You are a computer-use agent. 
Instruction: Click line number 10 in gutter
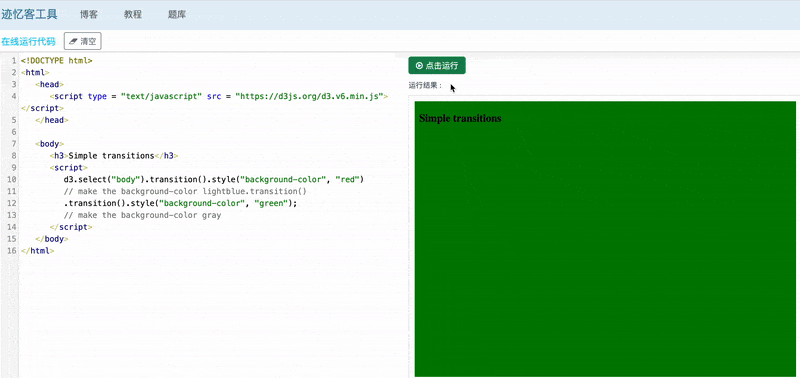(12, 180)
